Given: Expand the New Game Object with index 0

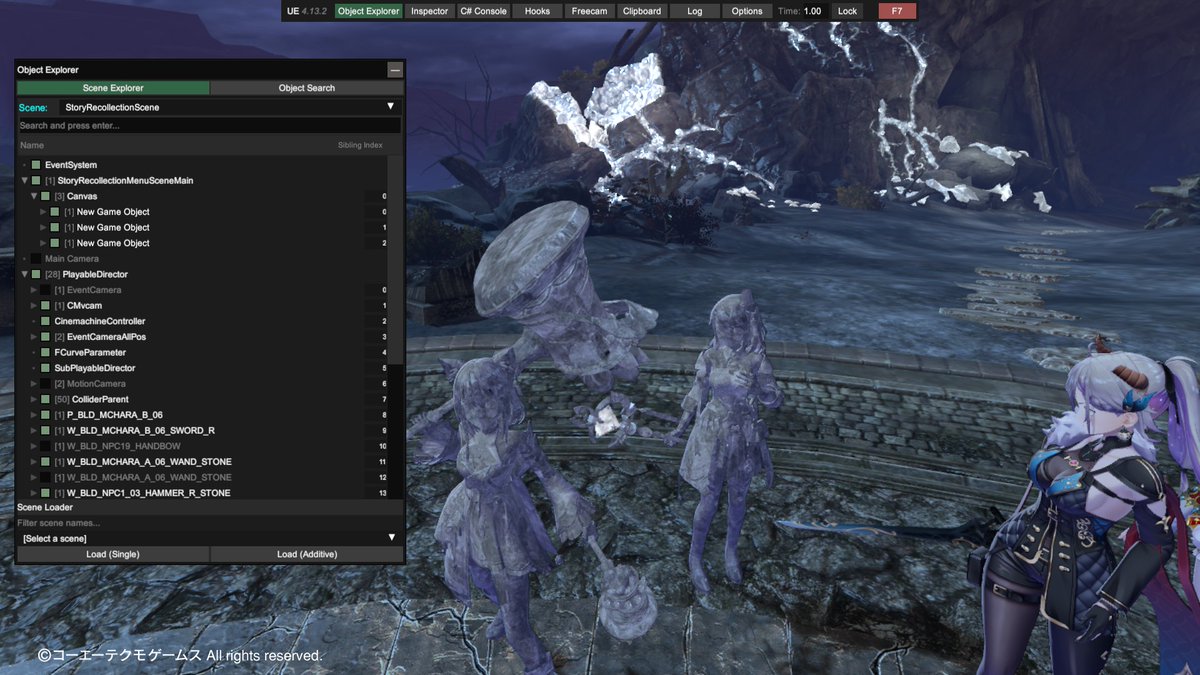Looking at the screenshot, I should [x=43, y=212].
